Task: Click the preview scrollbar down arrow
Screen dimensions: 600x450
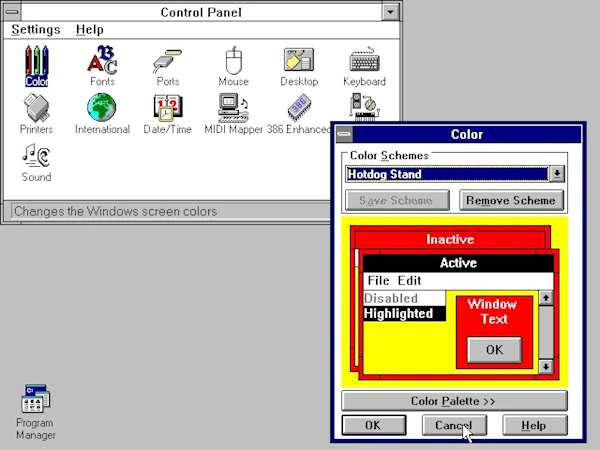Action: (545, 367)
